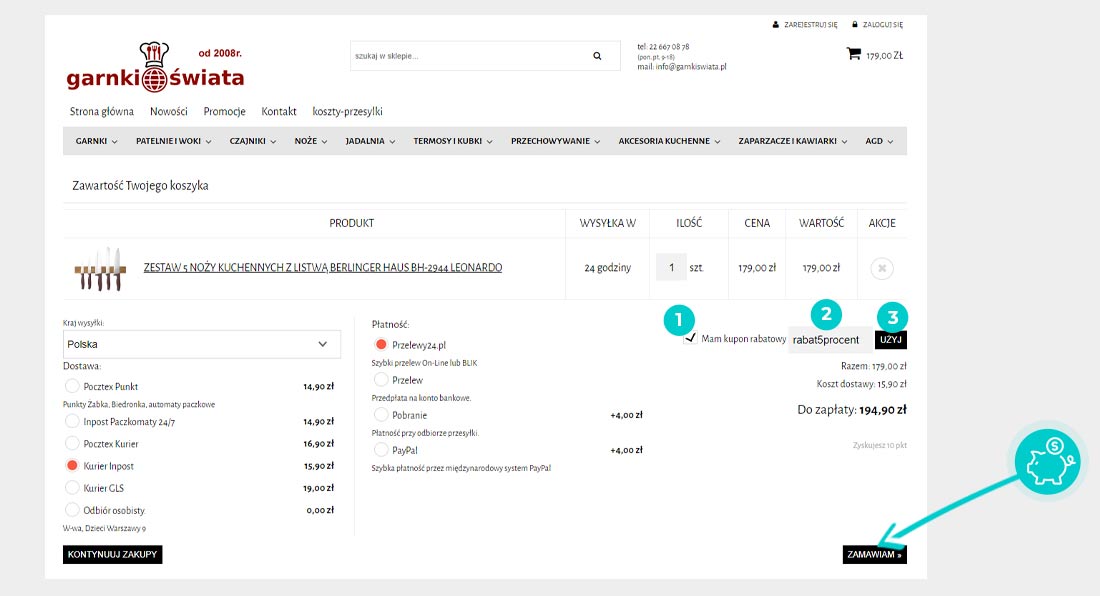The height and width of the screenshot is (596, 1100).
Task: Open the Nowości page
Action: click(x=168, y=111)
